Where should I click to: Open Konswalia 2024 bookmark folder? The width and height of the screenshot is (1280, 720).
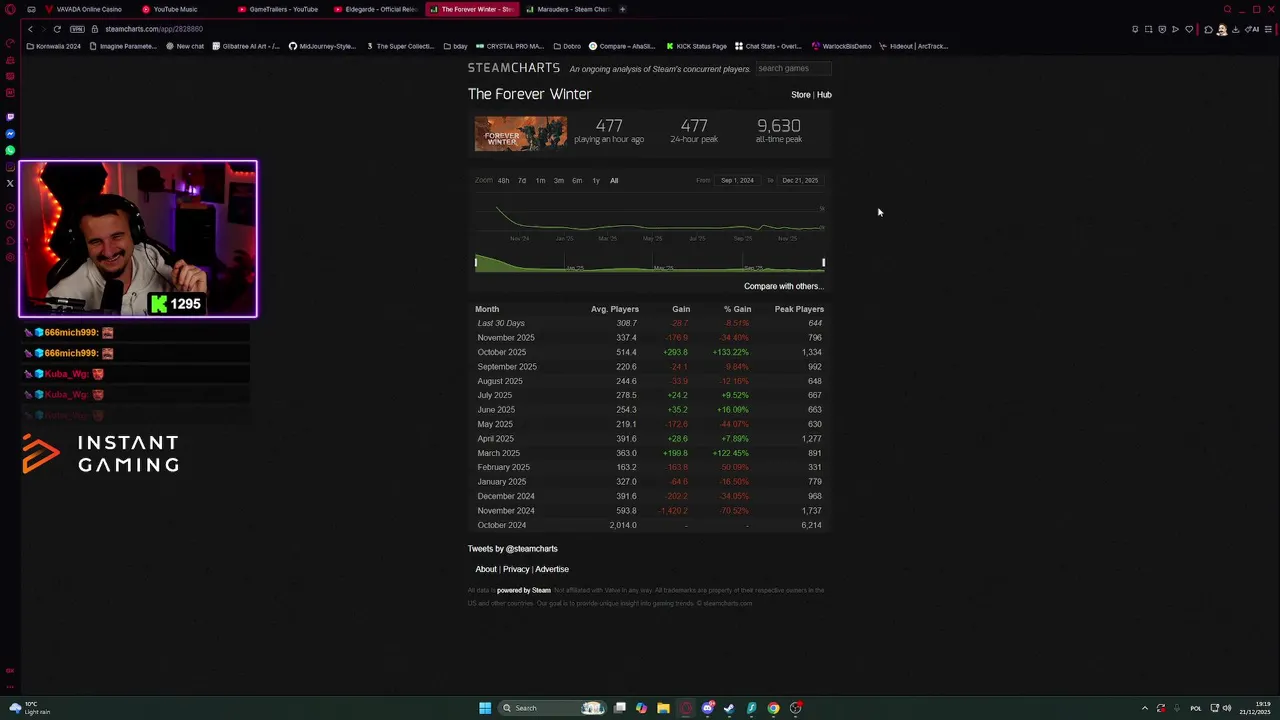tap(54, 46)
